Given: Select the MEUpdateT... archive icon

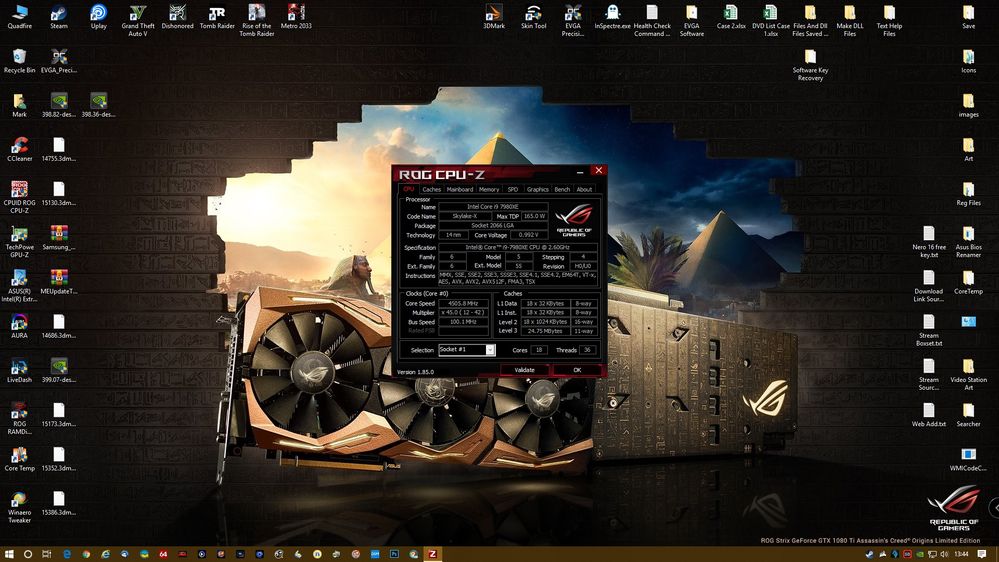Looking at the screenshot, I should [x=59, y=282].
